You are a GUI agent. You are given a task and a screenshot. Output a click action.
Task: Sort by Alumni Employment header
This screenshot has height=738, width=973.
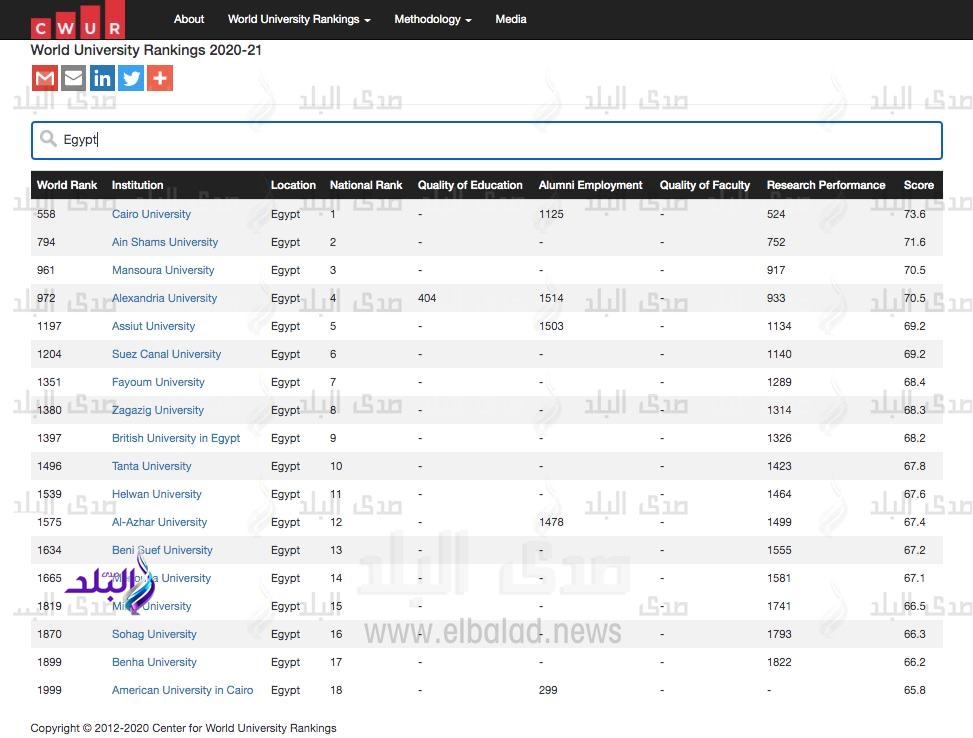point(590,185)
